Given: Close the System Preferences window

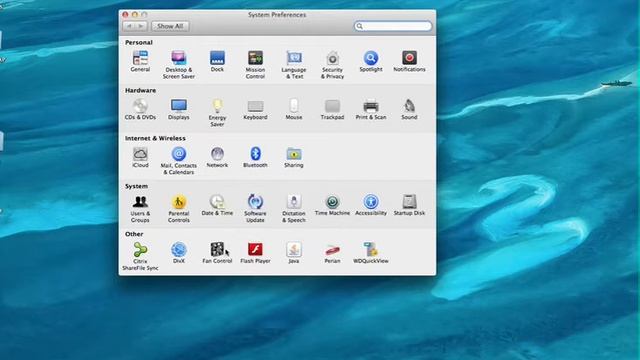Looking at the screenshot, I should pyautogui.click(x=125, y=15).
